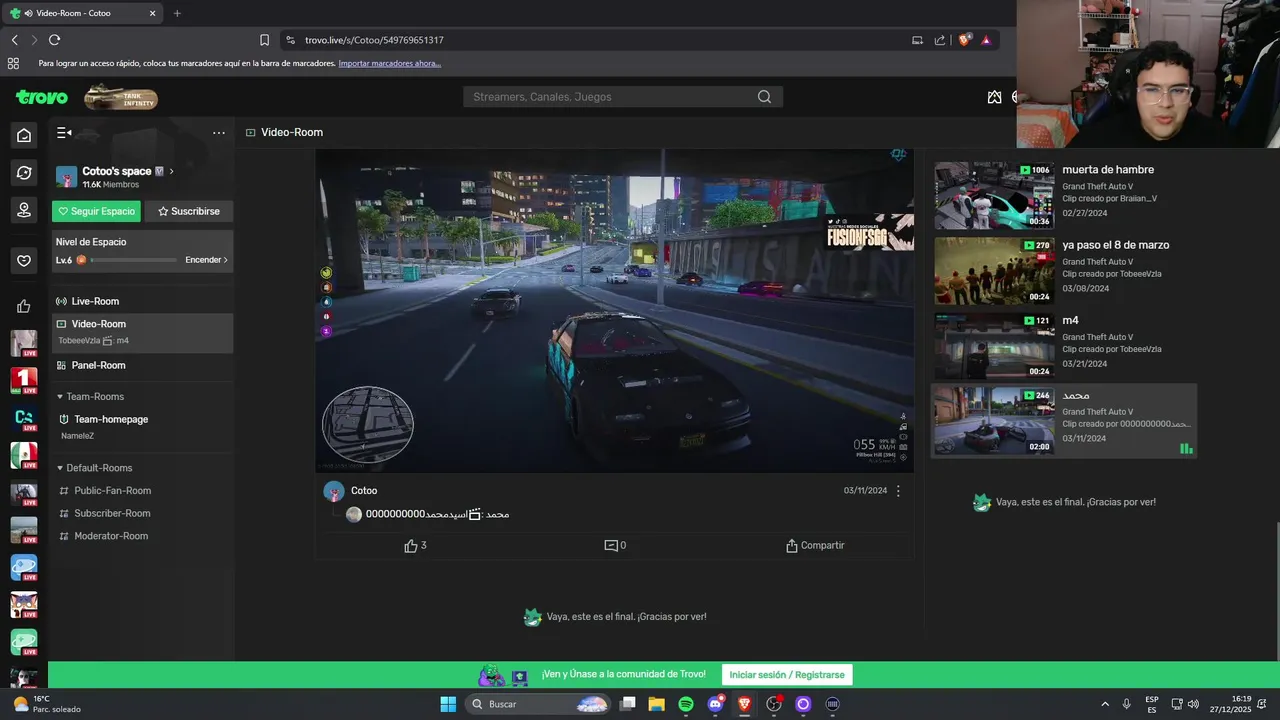Open Spotify from the taskbar
Viewport: 1280px width, 720px height.
(x=686, y=704)
